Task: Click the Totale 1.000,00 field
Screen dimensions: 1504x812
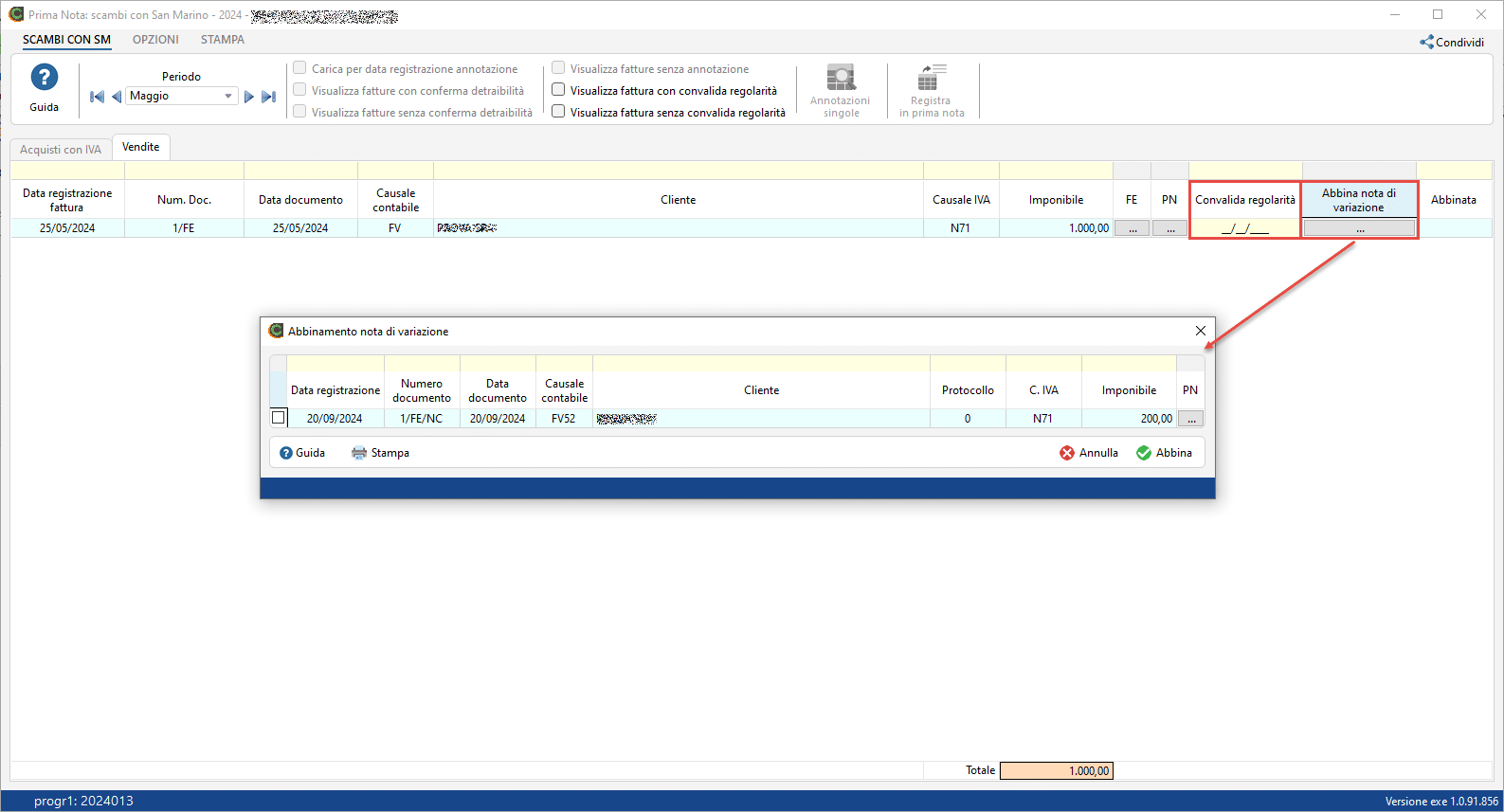Action: pyautogui.click(x=1056, y=771)
